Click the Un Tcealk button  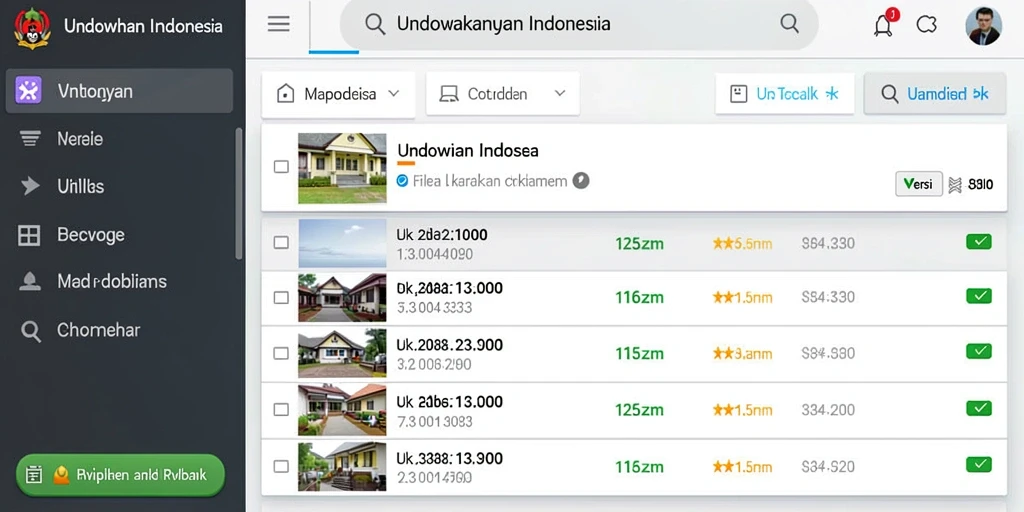(x=784, y=94)
